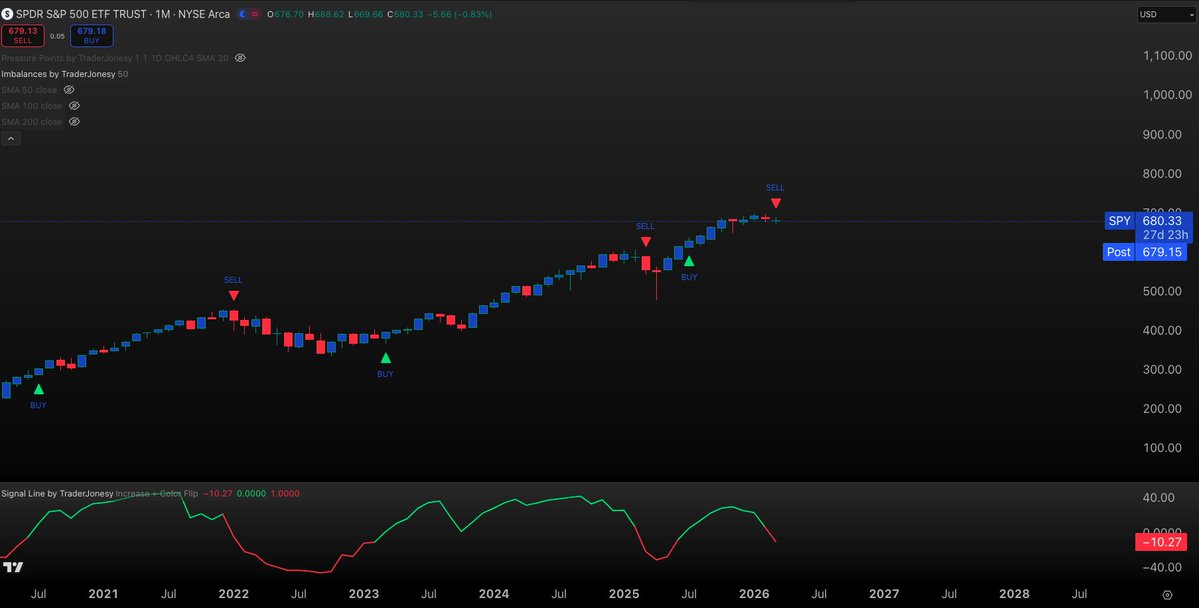This screenshot has width=1199, height=608.
Task: Click the 1,100.00 price axis label
Action: pyautogui.click(x=1168, y=56)
